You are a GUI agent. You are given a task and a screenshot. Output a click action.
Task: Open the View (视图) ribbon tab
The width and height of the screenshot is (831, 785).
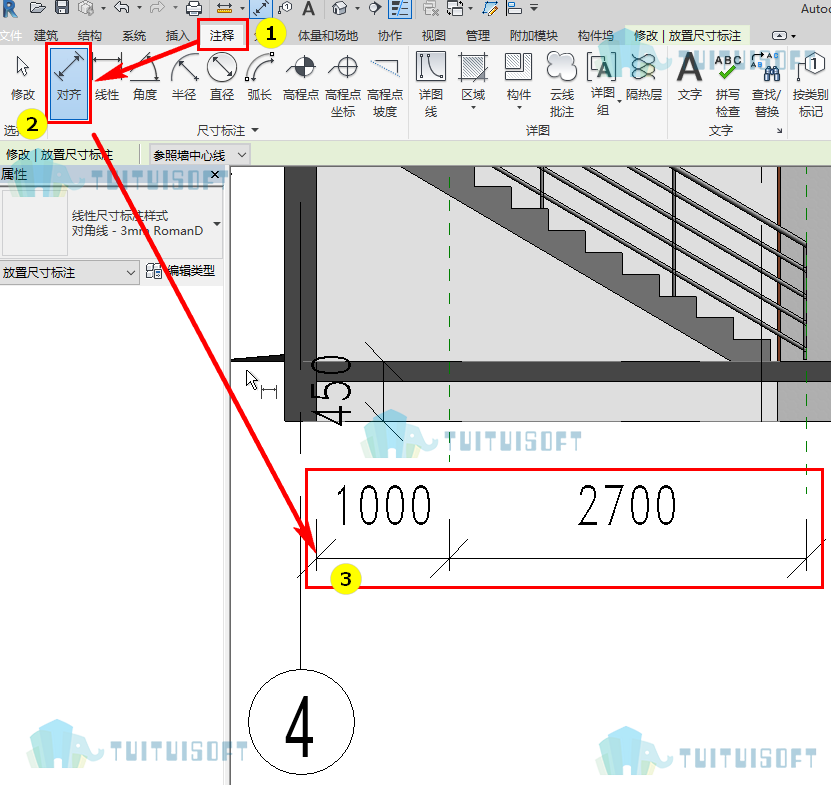coord(434,36)
